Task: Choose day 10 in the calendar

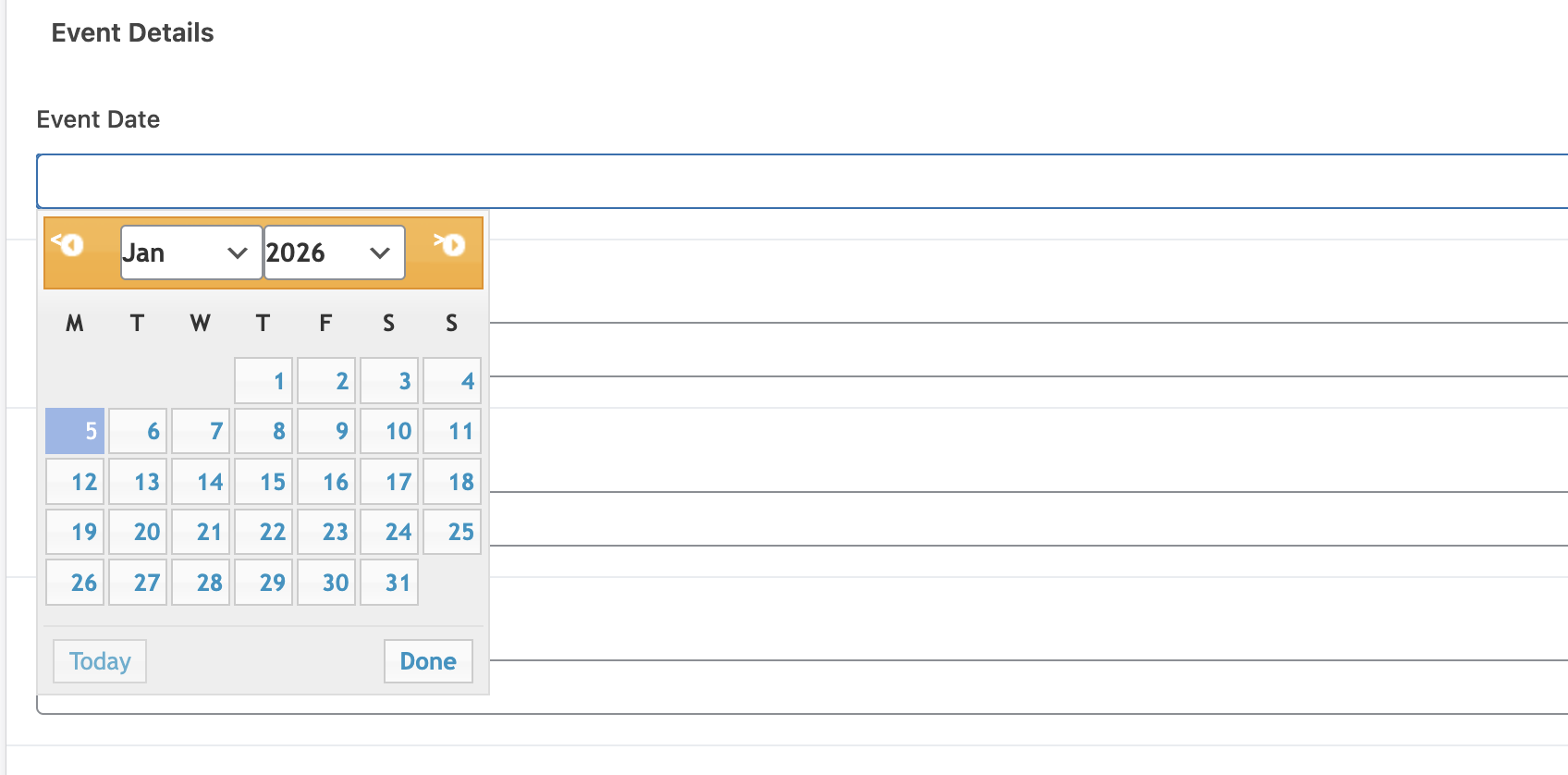Action: pos(389,431)
